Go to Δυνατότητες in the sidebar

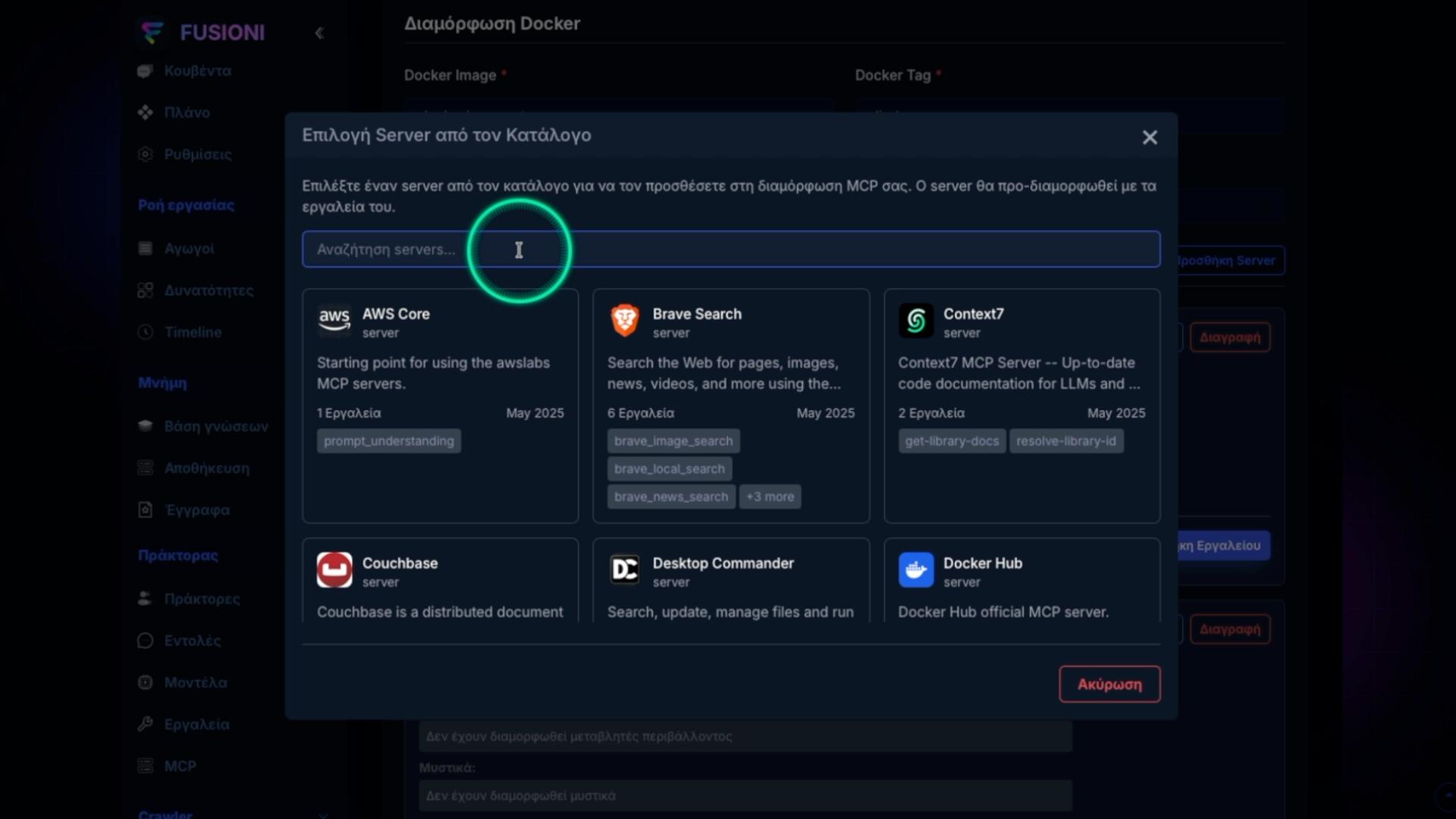click(209, 290)
